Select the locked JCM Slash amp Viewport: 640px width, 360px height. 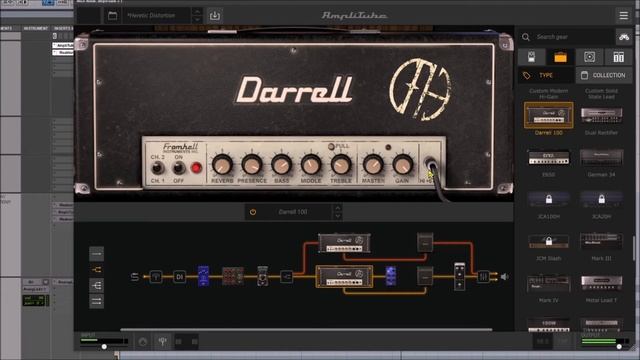pos(549,241)
